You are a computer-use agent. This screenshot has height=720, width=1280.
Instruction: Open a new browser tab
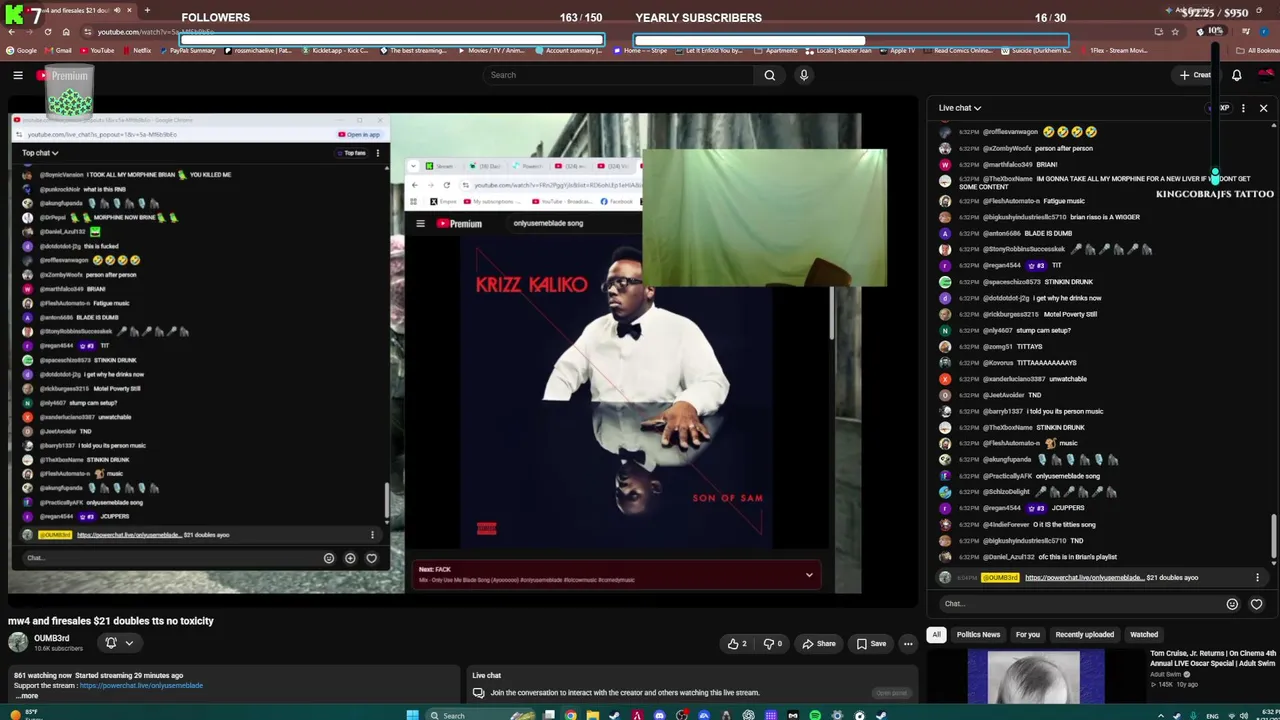click(147, 10)
